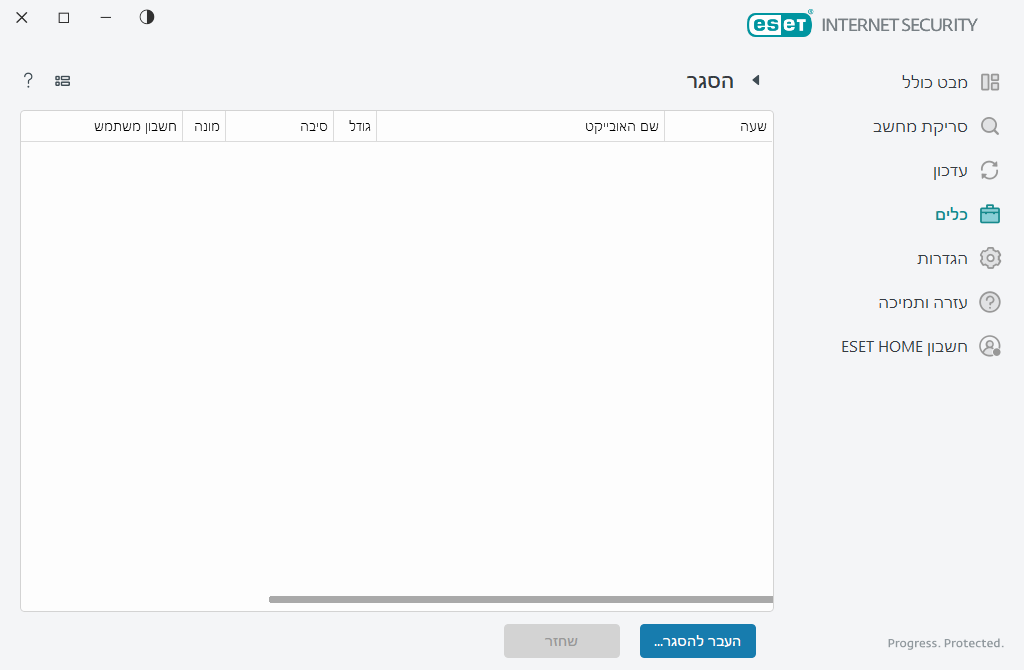This screenshot has height=670, width=1024.
Task: Click the עדכון refresh arrows icon
Action: pos(990,170)
